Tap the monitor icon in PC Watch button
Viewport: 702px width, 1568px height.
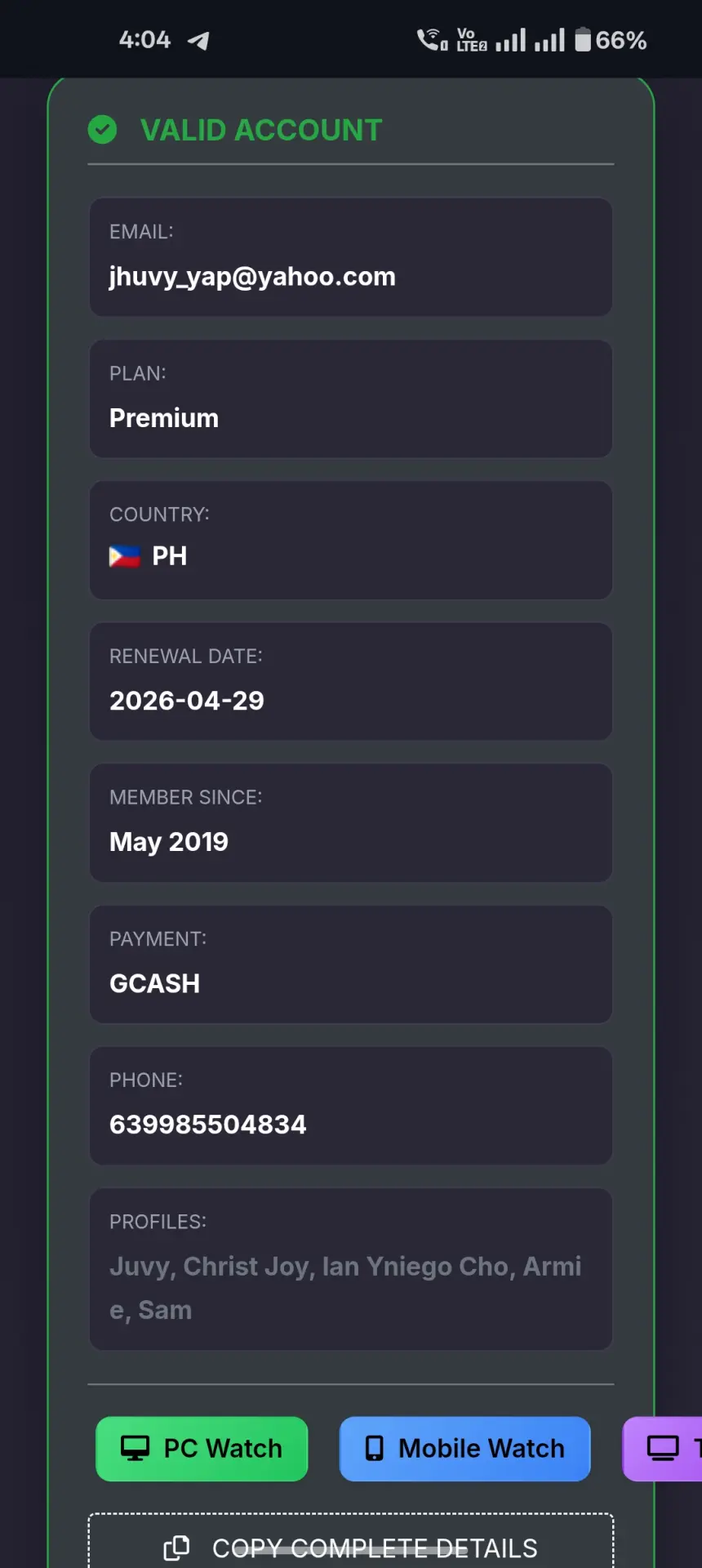coord(135,1448)
